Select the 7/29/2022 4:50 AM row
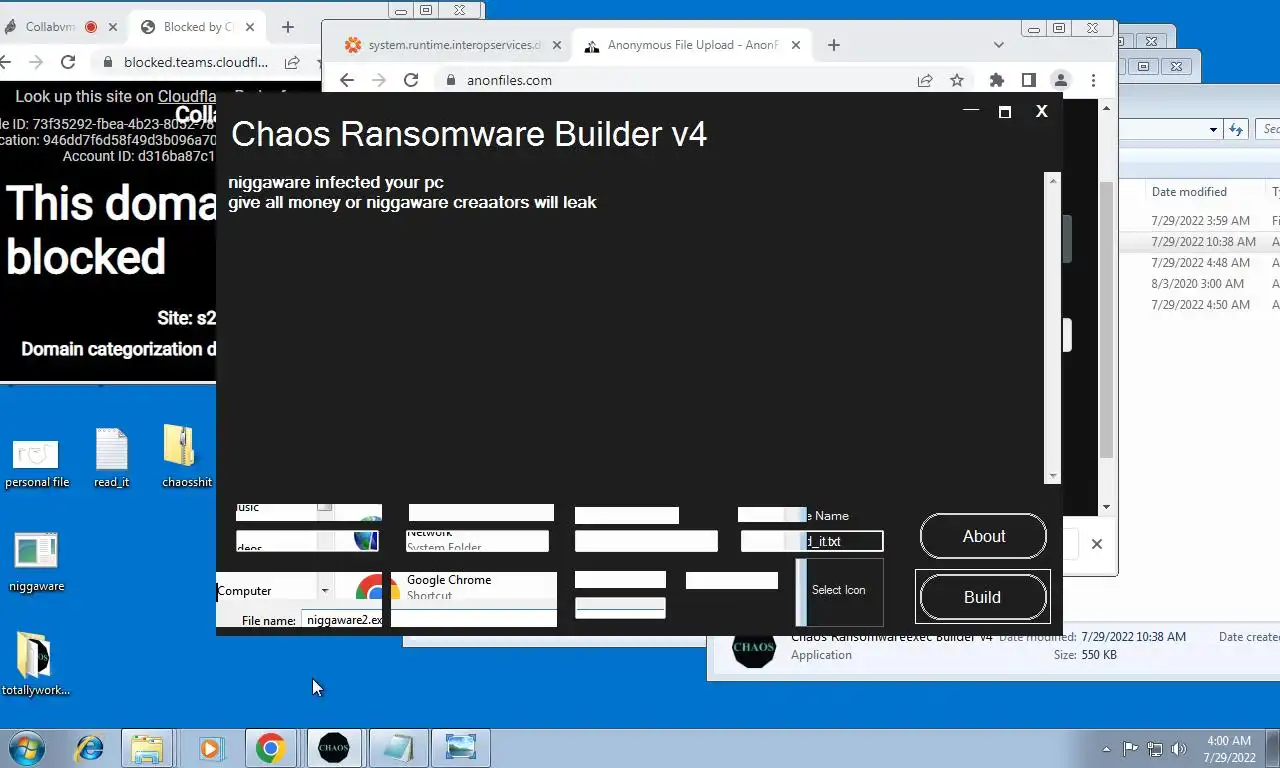 tap(1200, 304)
